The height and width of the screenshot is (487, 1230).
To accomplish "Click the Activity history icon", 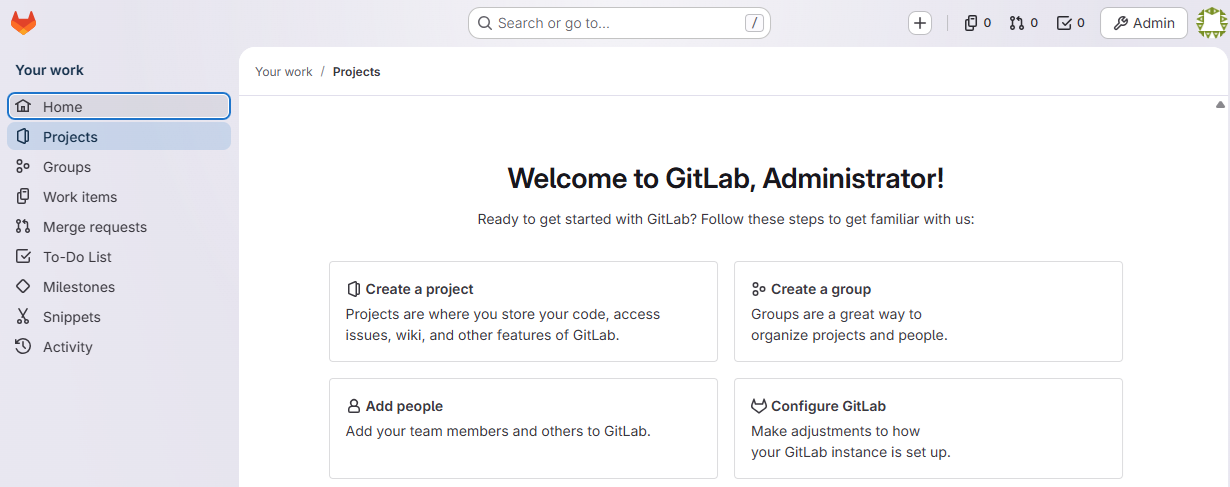I will (23, 347).
